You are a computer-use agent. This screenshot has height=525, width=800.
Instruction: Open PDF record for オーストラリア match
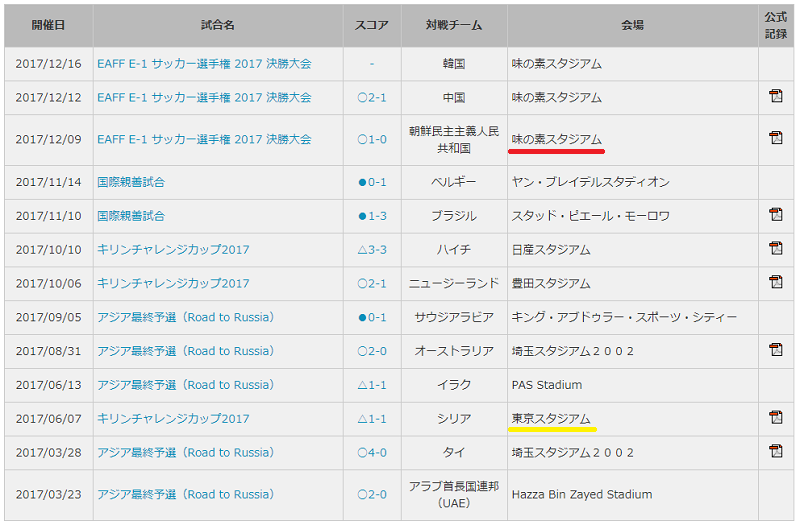pos(775,350)
